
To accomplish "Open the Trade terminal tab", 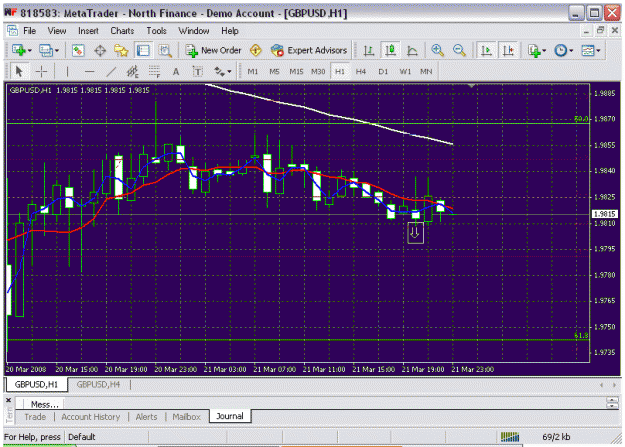I will [35, 417].
